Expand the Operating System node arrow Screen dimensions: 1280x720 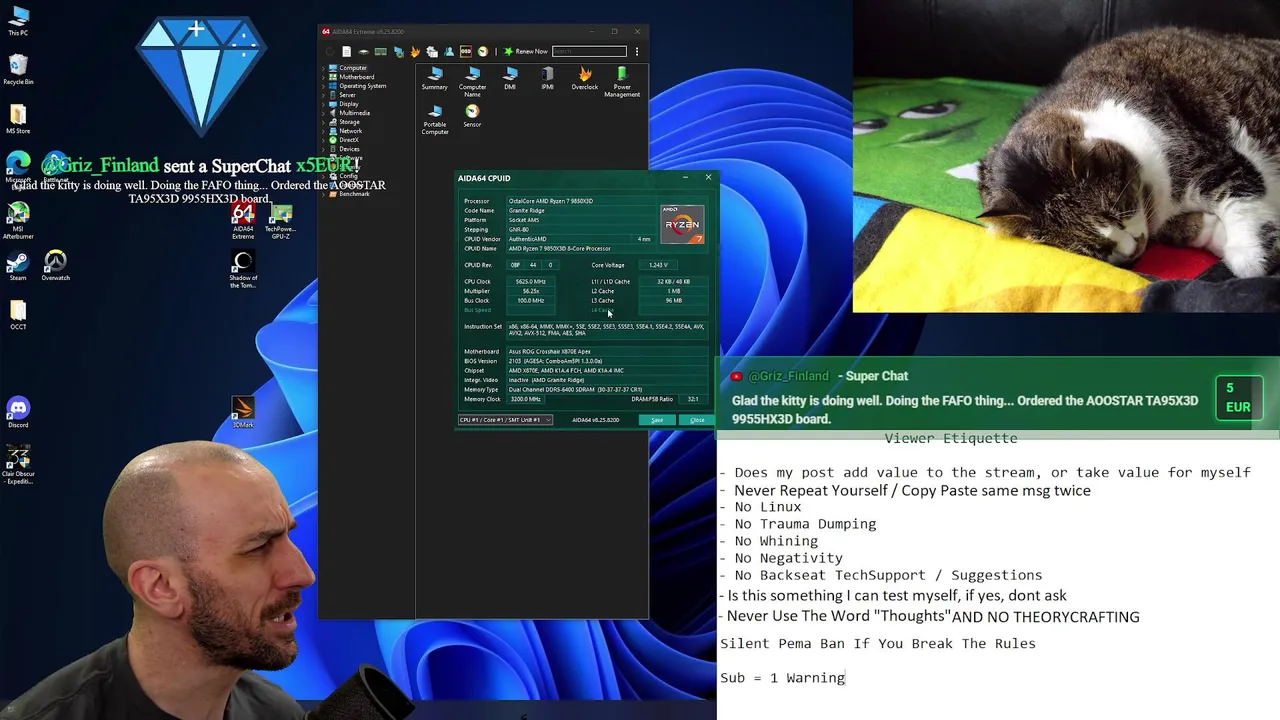(x=324, y=86)
